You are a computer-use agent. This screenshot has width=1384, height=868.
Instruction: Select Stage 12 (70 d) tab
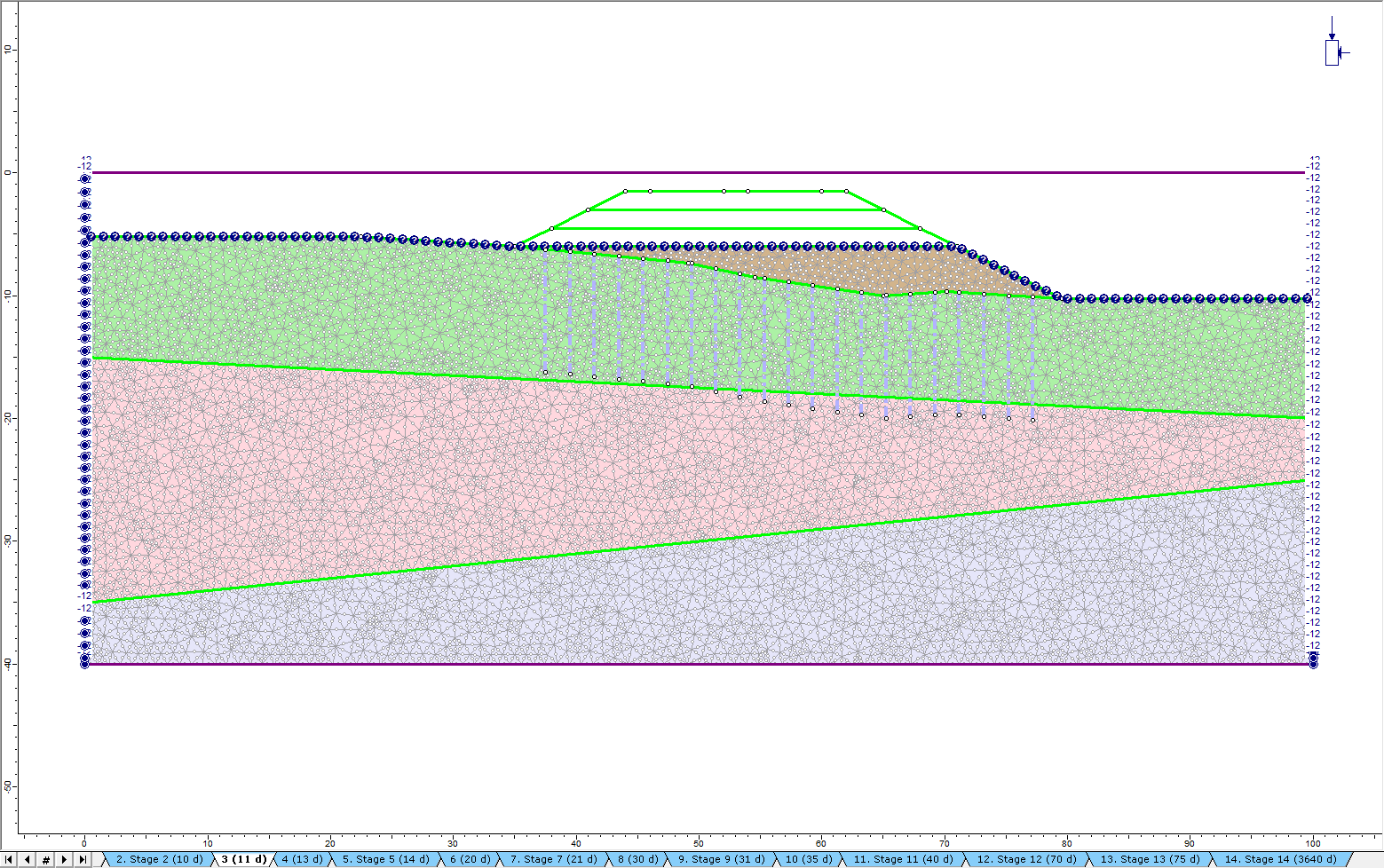(x=1026, y=859)
